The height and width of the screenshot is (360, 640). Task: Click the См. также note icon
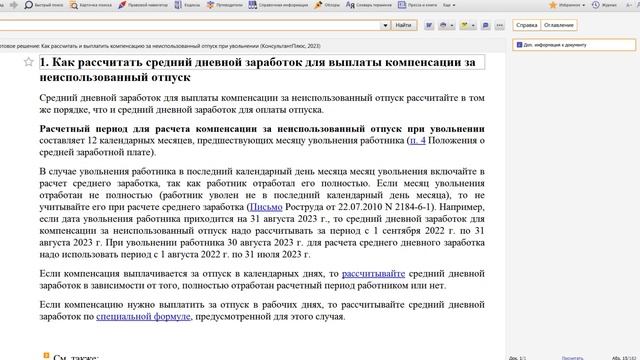46,356
